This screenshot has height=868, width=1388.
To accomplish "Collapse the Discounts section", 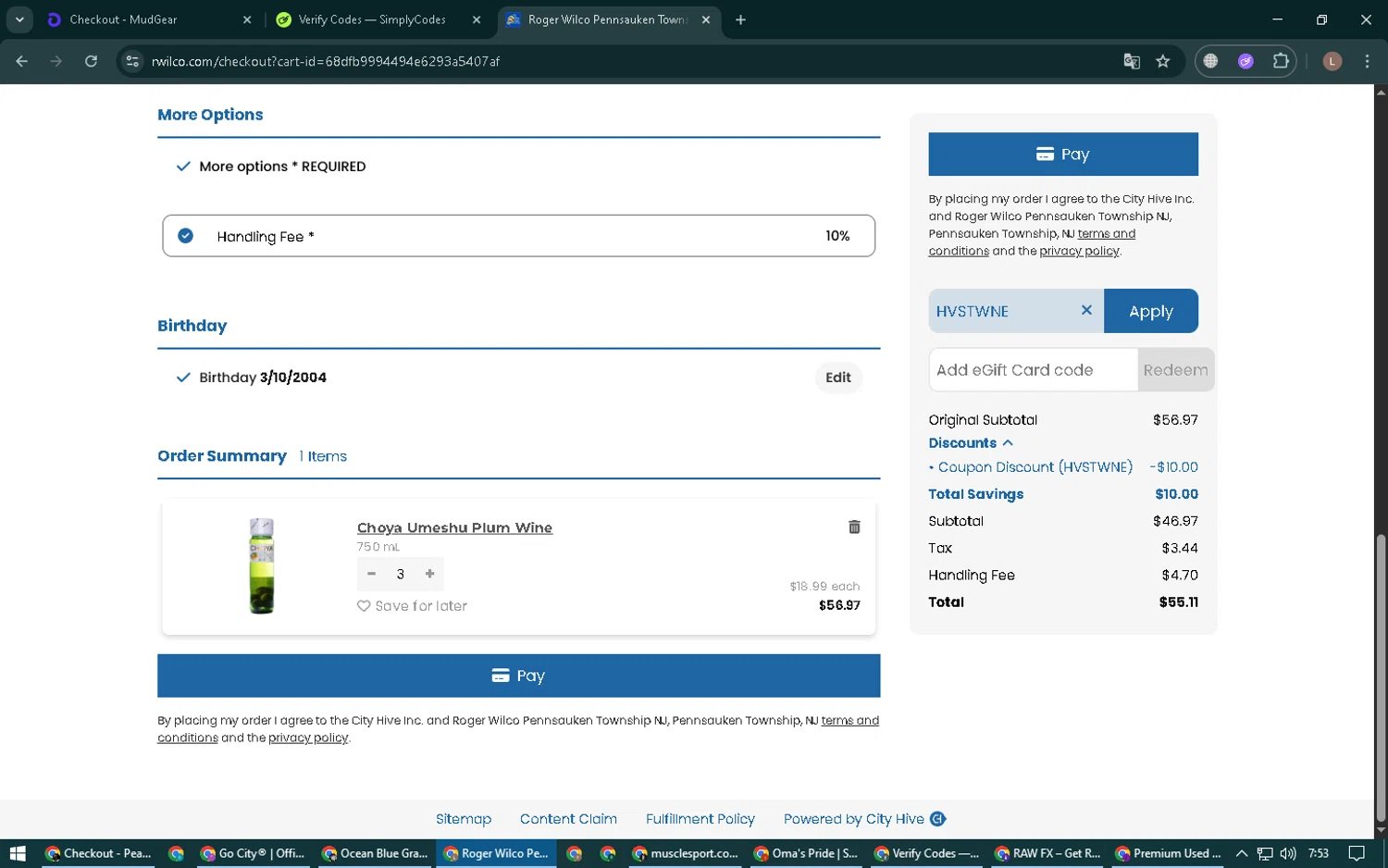I will point(971,443).
